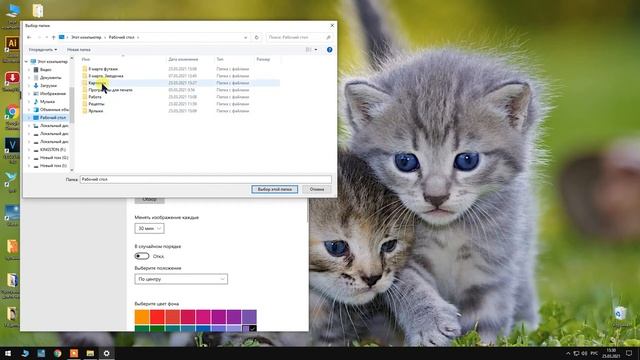The height and width of the screenshot is (360, 640).
Task: Click the view layout icon in dialog toolbar
Action: (x=309, y=49)
